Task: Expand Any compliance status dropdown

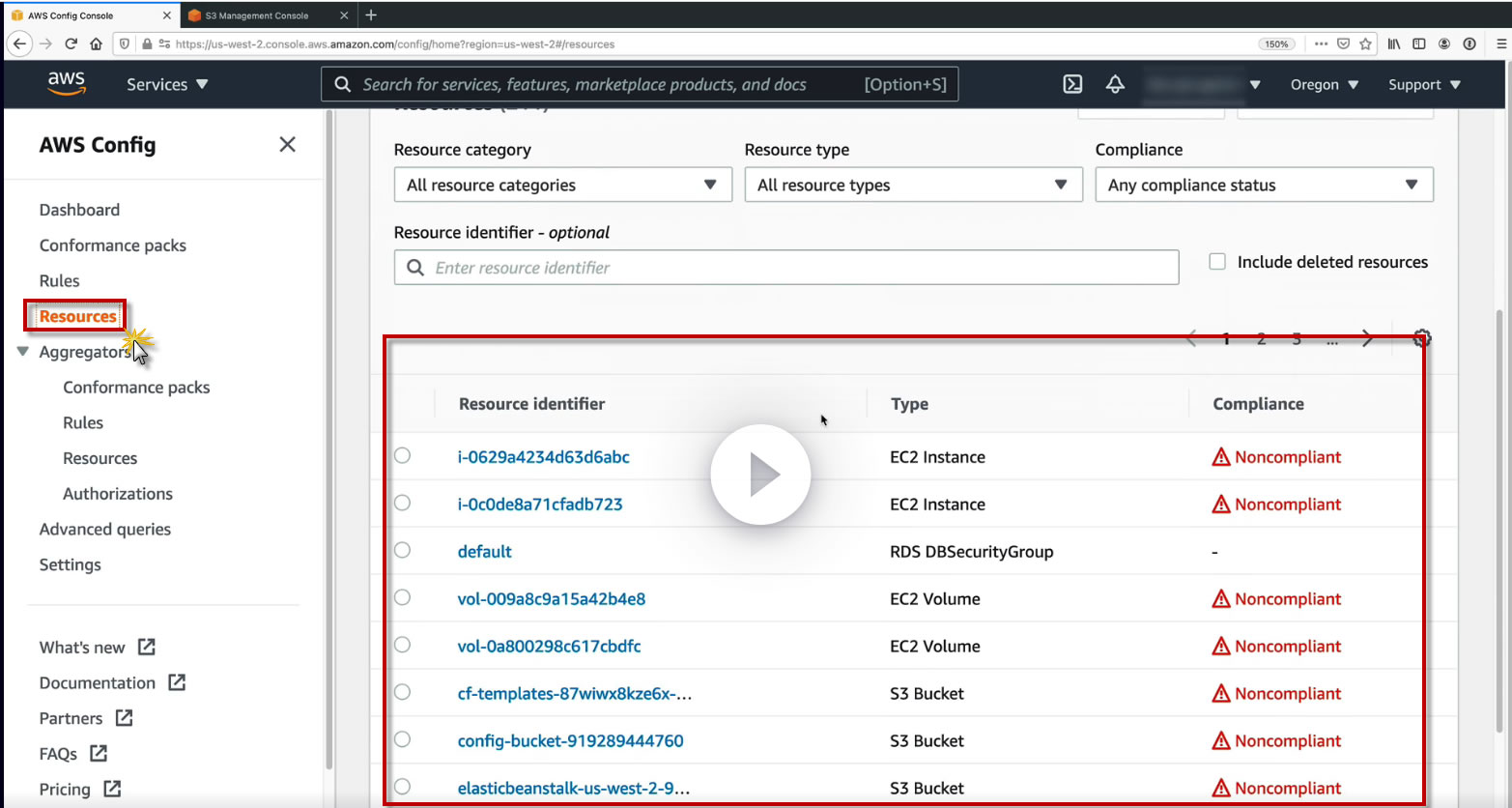Action: coord(1264,185)
